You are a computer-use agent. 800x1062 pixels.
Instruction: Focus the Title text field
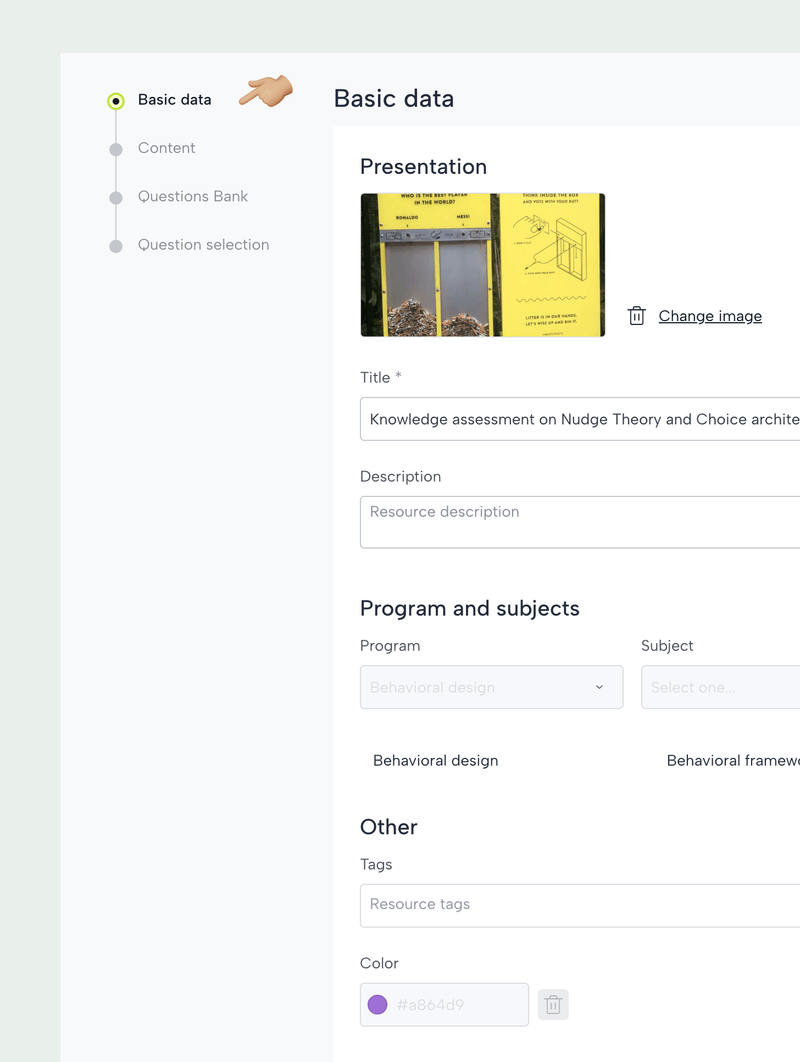click(580, 419)
